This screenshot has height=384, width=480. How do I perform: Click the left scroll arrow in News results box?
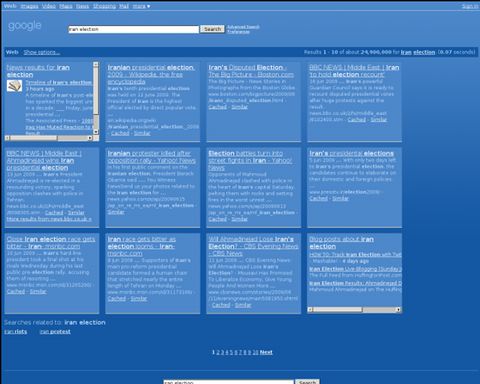point(7,138)
